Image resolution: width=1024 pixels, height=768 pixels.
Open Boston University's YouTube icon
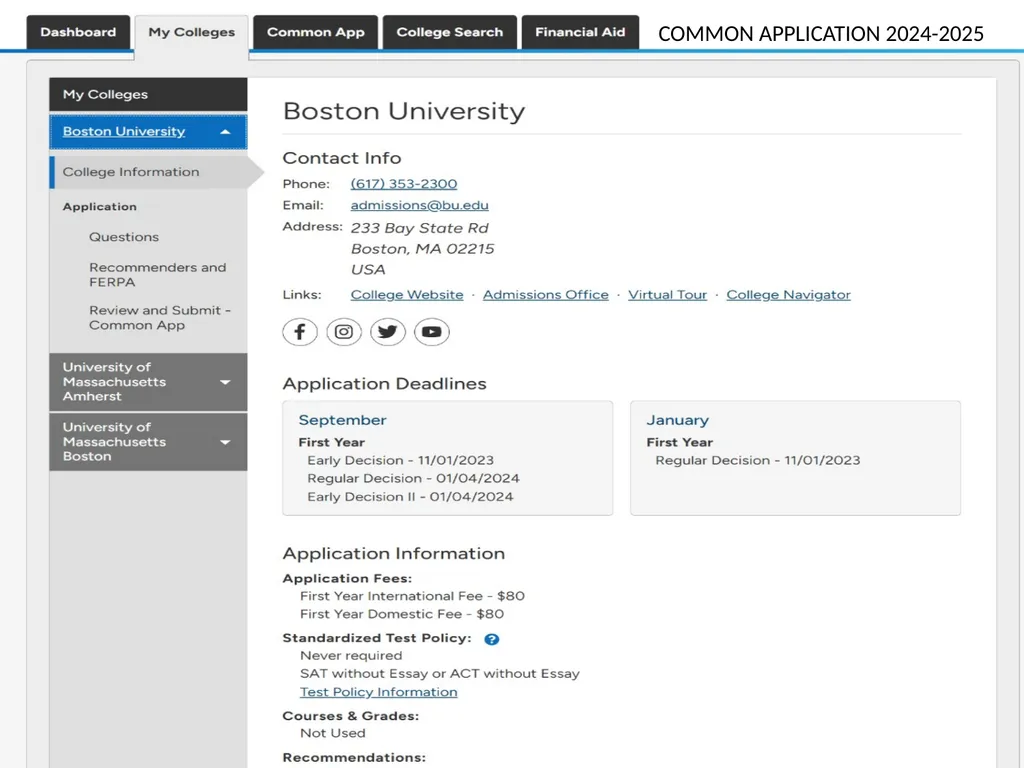431,332
